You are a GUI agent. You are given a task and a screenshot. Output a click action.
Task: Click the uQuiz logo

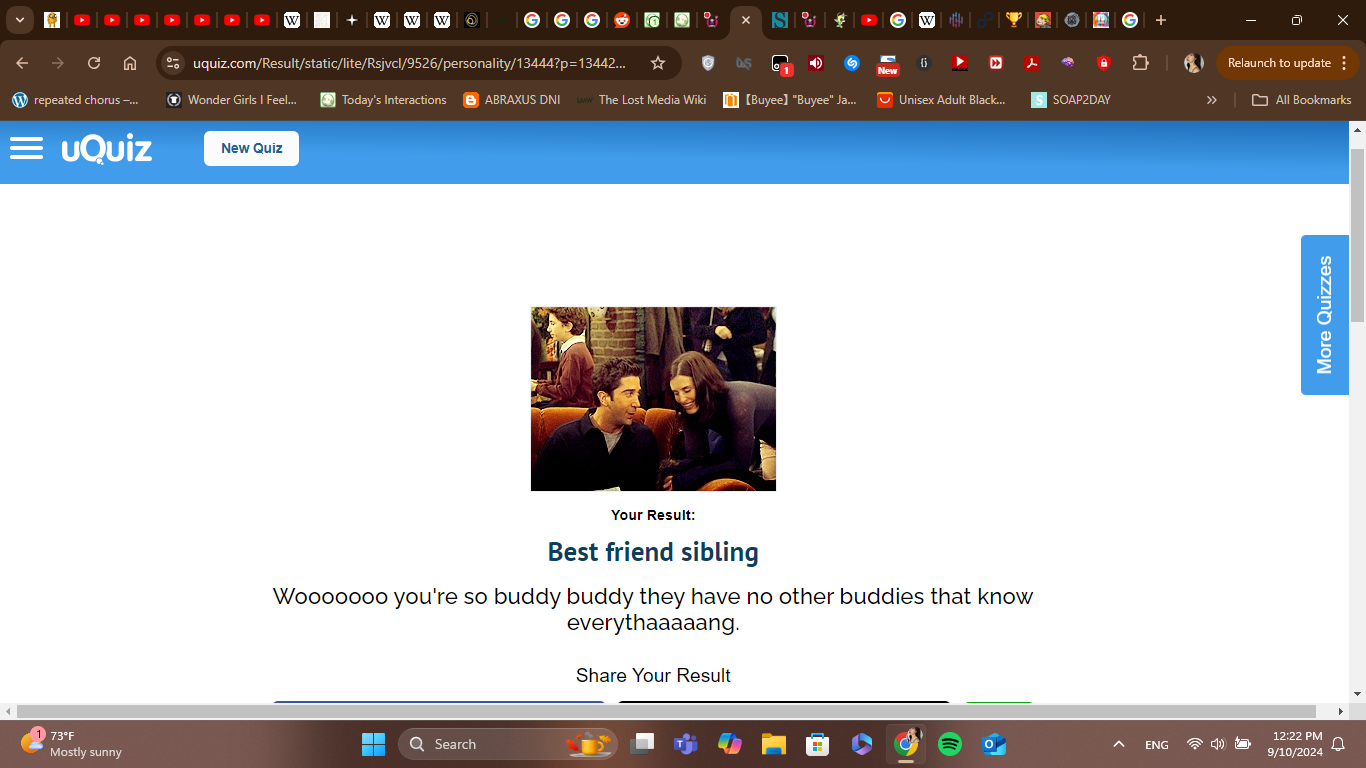click(x=107, y=149)
